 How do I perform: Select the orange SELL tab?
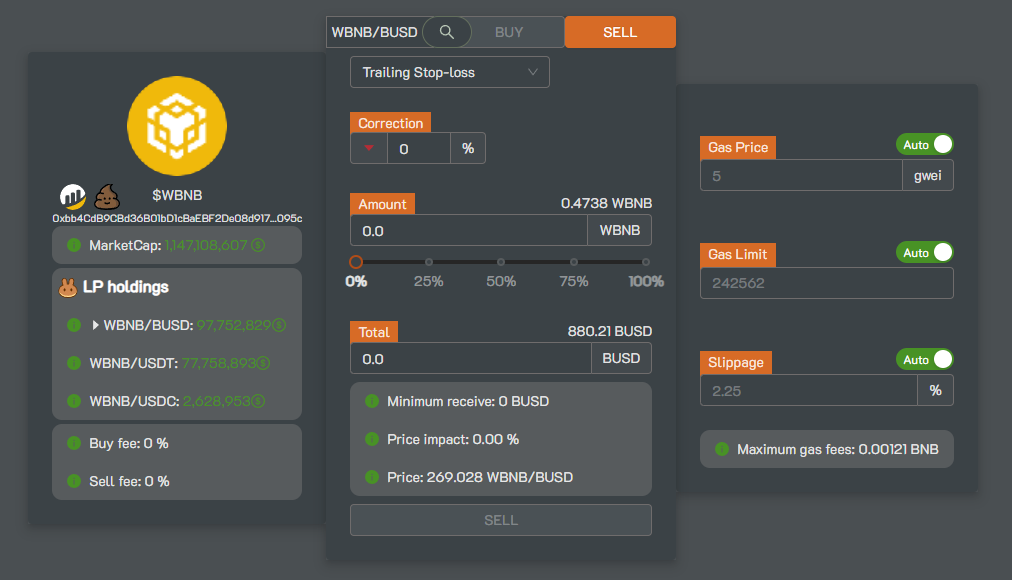click(x=620, y=32)
